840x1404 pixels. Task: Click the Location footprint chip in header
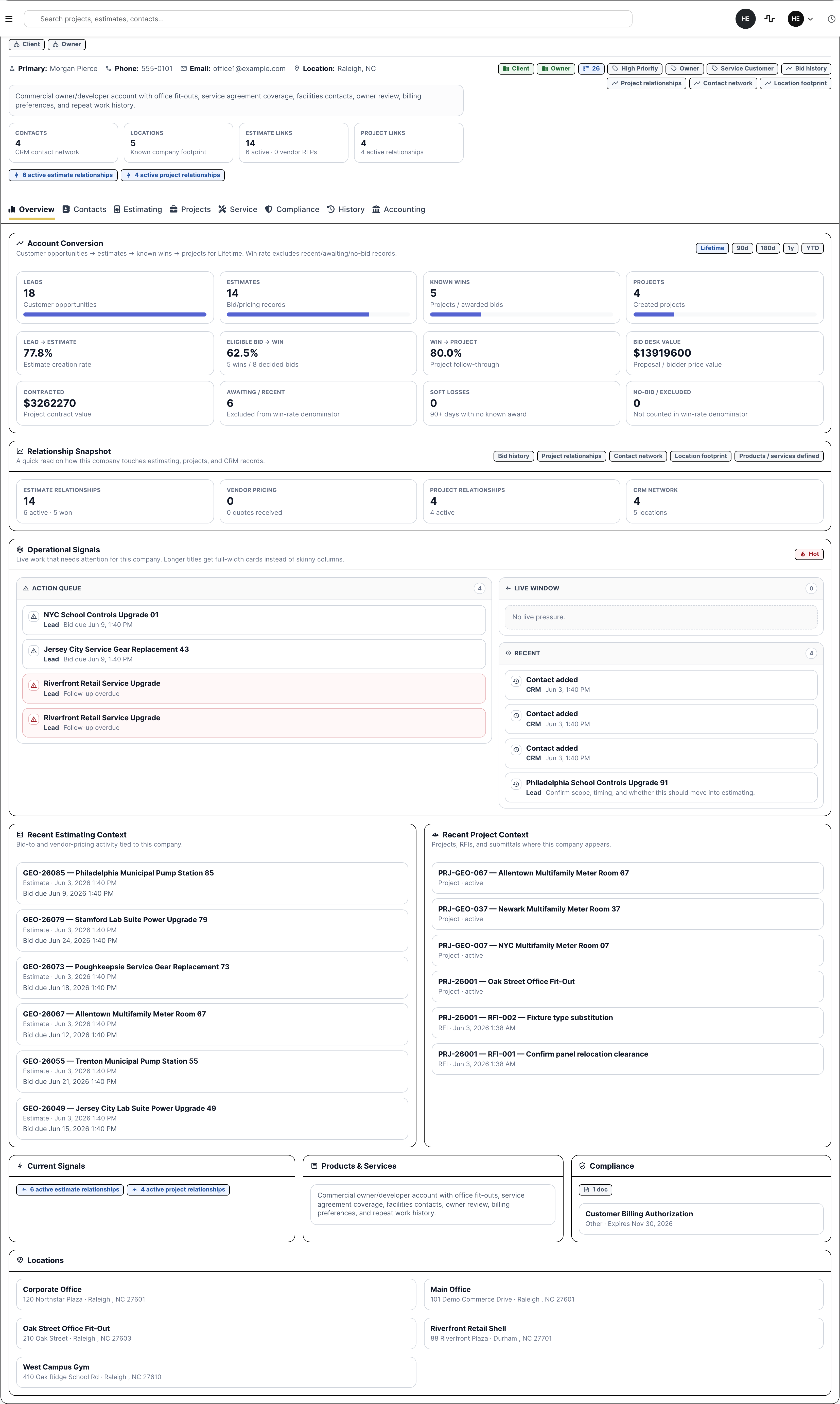pyautogui.click(x=795, y=83)
